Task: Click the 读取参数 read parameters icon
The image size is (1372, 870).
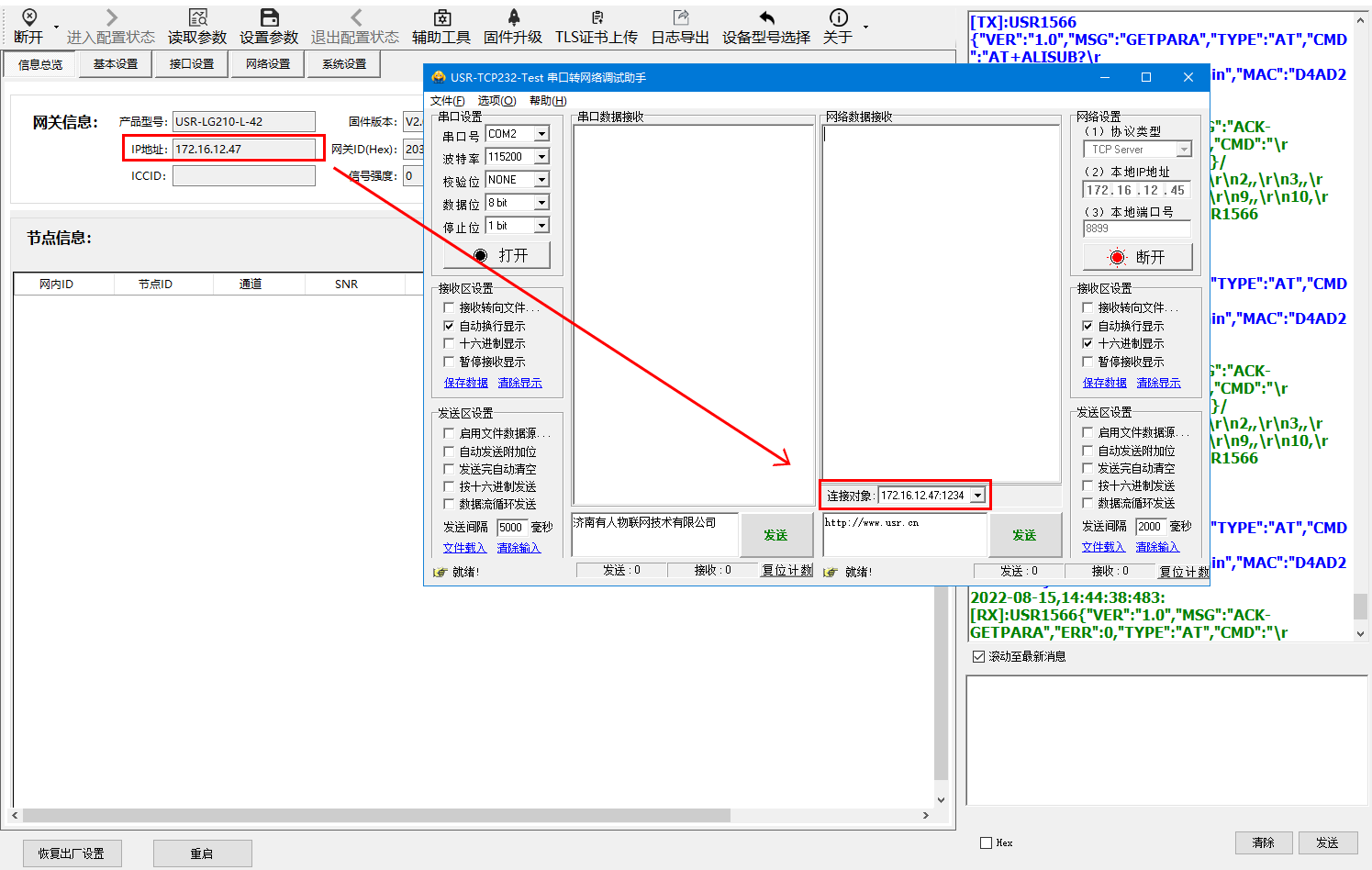Action: point(197,18)
